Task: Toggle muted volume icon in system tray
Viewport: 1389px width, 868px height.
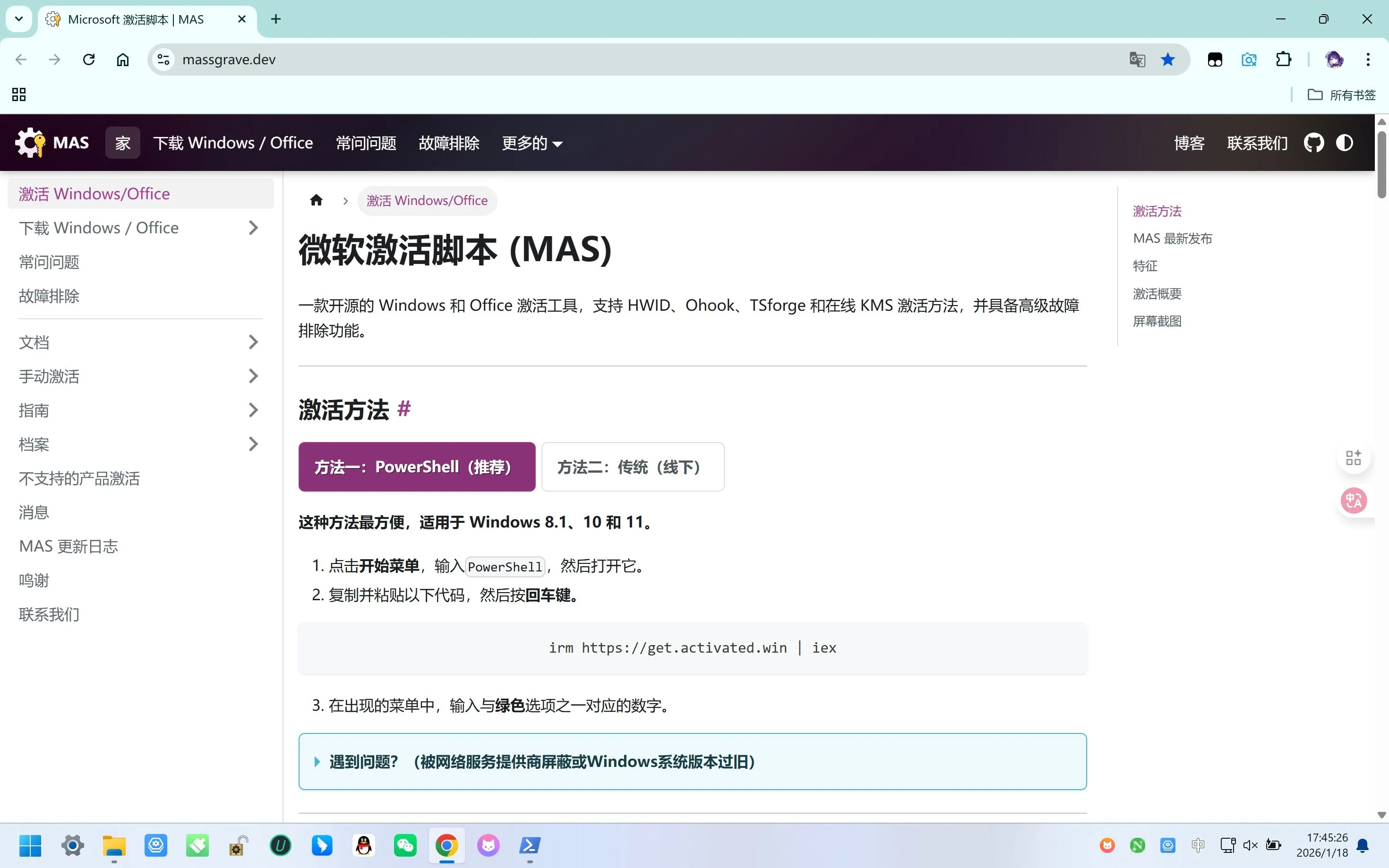Action: coord(1250,845)
